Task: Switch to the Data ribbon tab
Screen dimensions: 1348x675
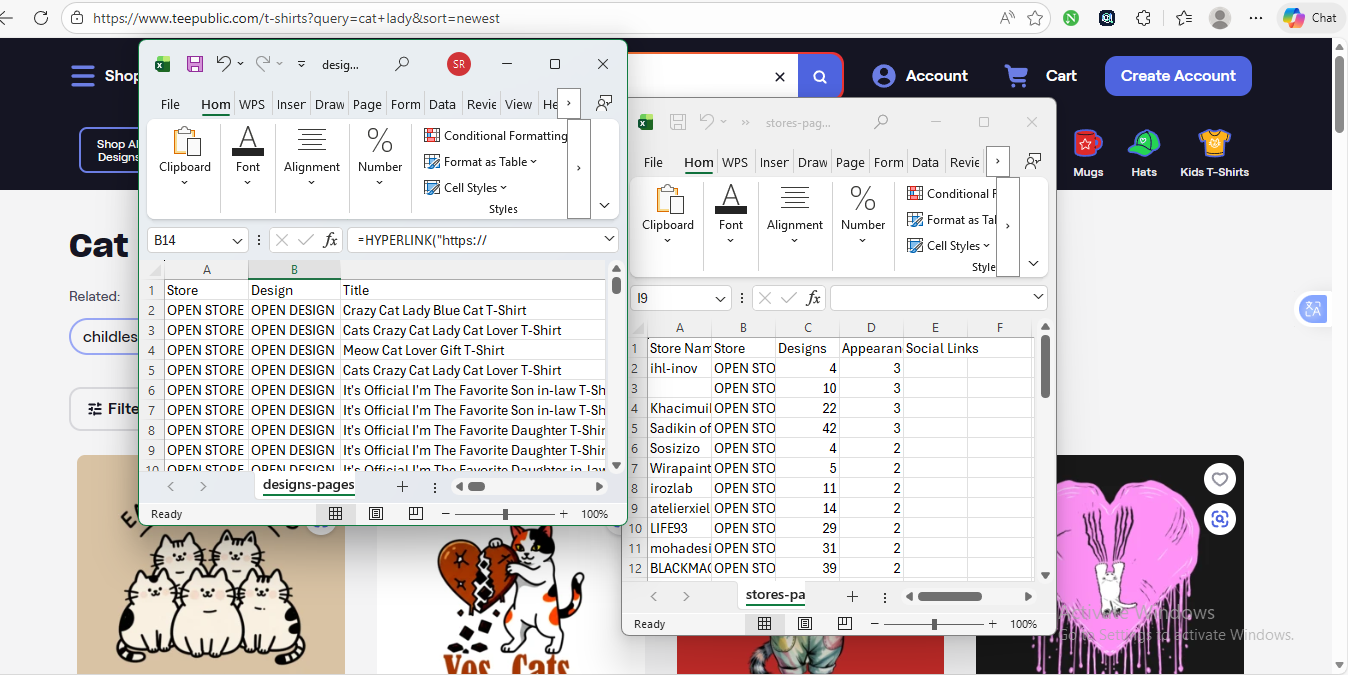Action: click(442, 103)
